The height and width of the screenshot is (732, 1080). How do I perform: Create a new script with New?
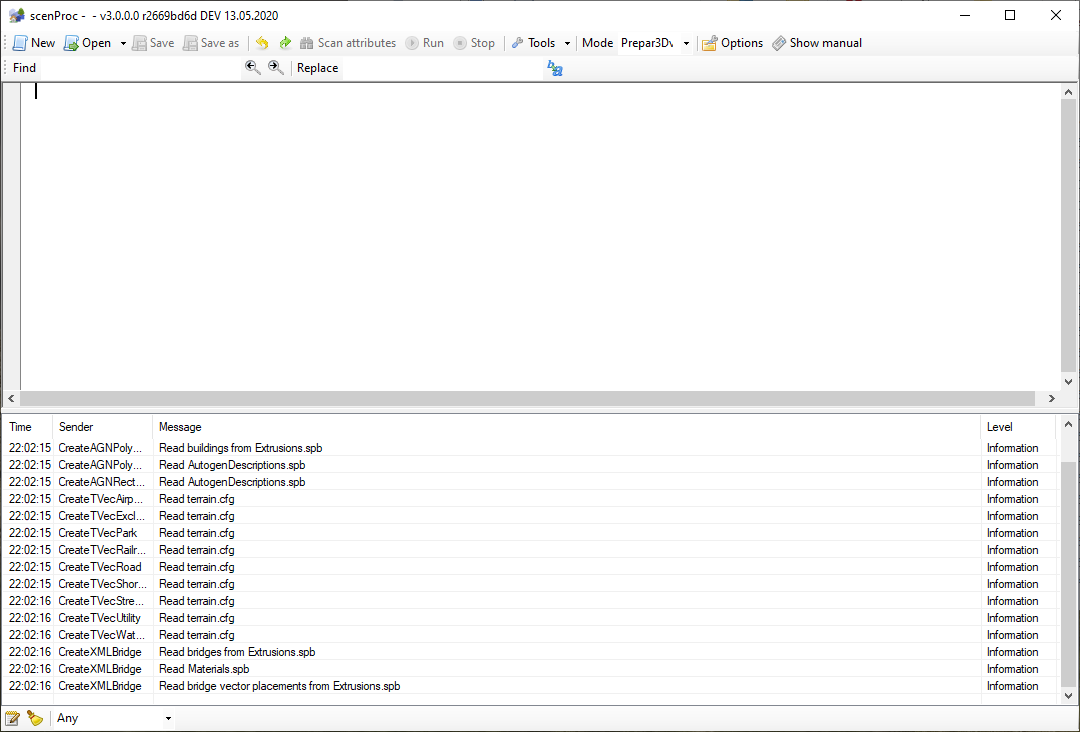tap(34, 43)
